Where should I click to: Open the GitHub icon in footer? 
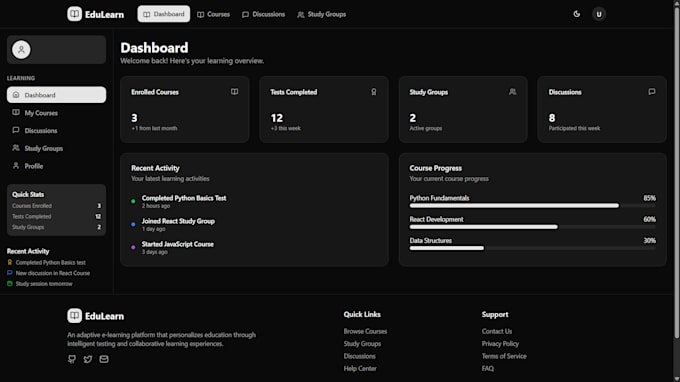tap(72, 359)
